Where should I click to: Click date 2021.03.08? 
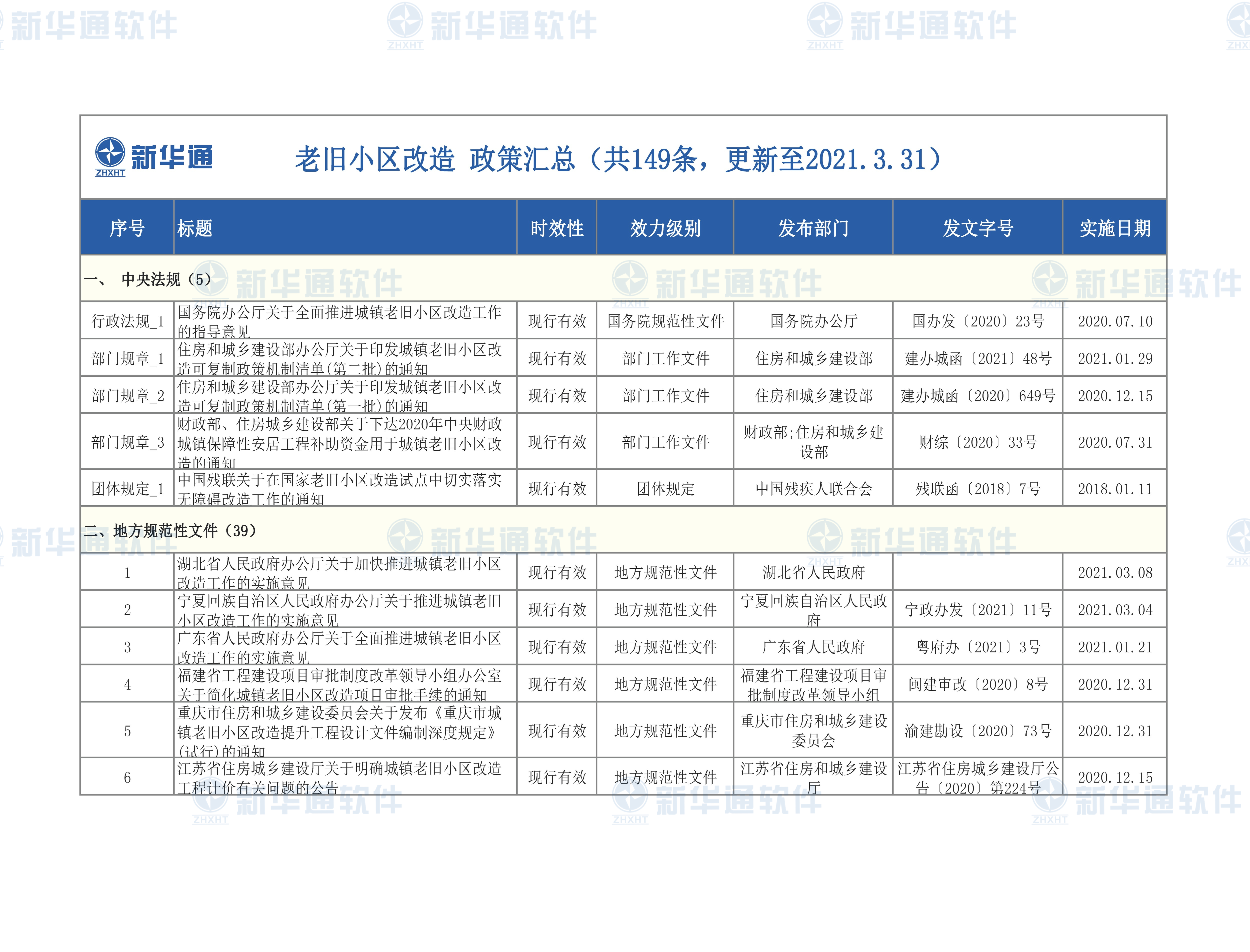(1115, 573)
